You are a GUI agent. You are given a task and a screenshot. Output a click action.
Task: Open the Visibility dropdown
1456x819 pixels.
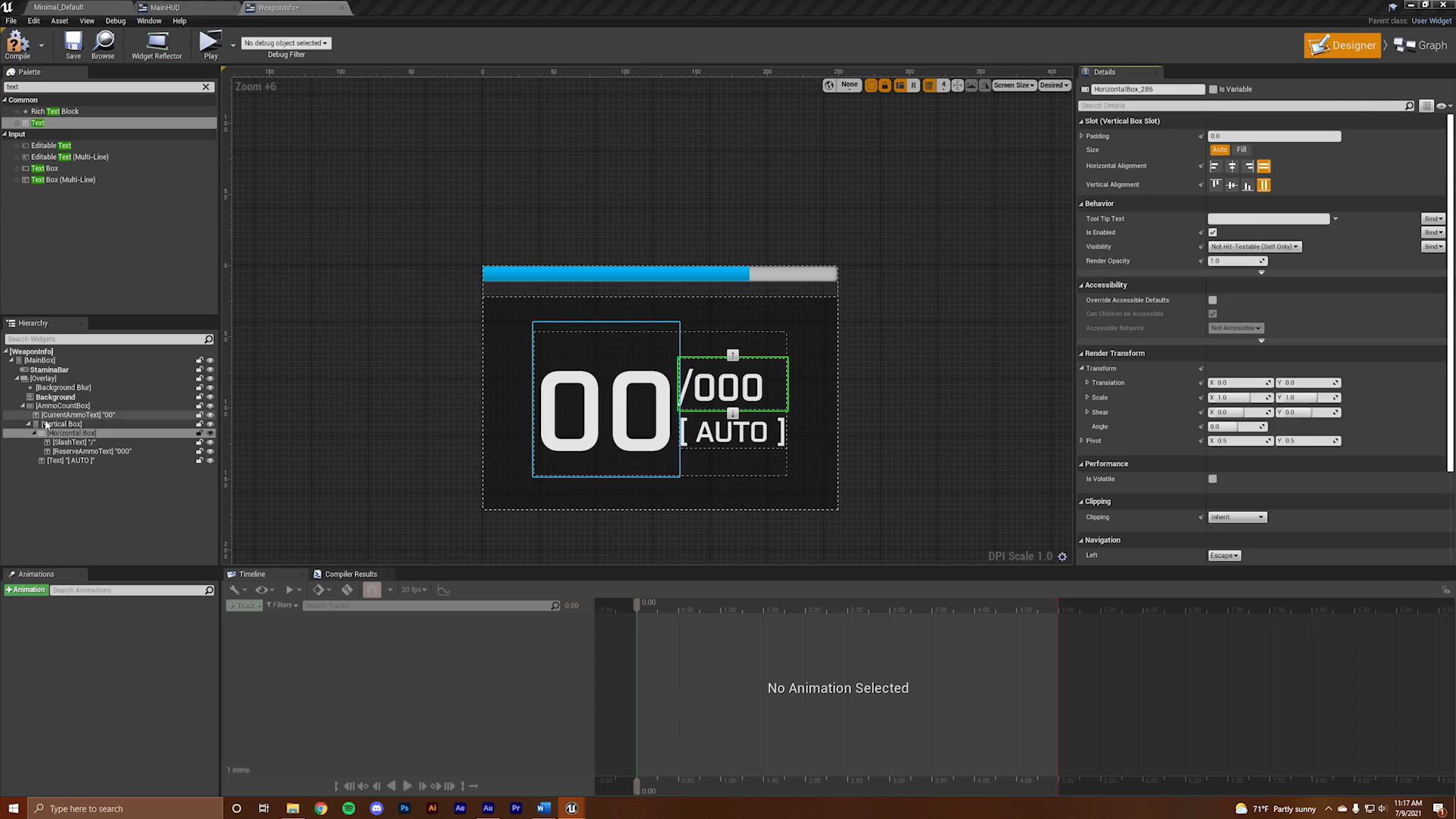click(1254, 247)
